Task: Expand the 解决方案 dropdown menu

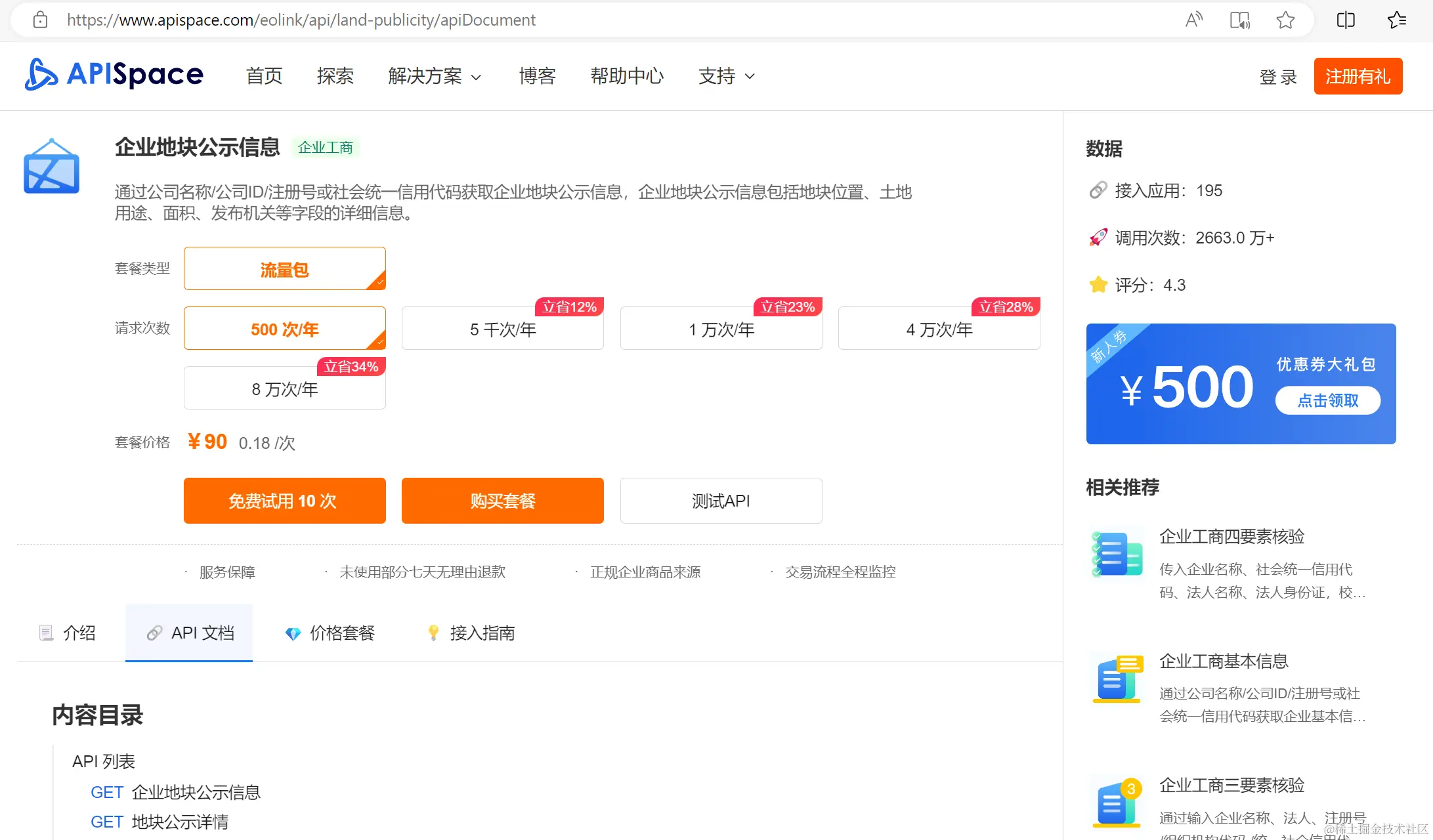Action: click(x=435, y=76)
